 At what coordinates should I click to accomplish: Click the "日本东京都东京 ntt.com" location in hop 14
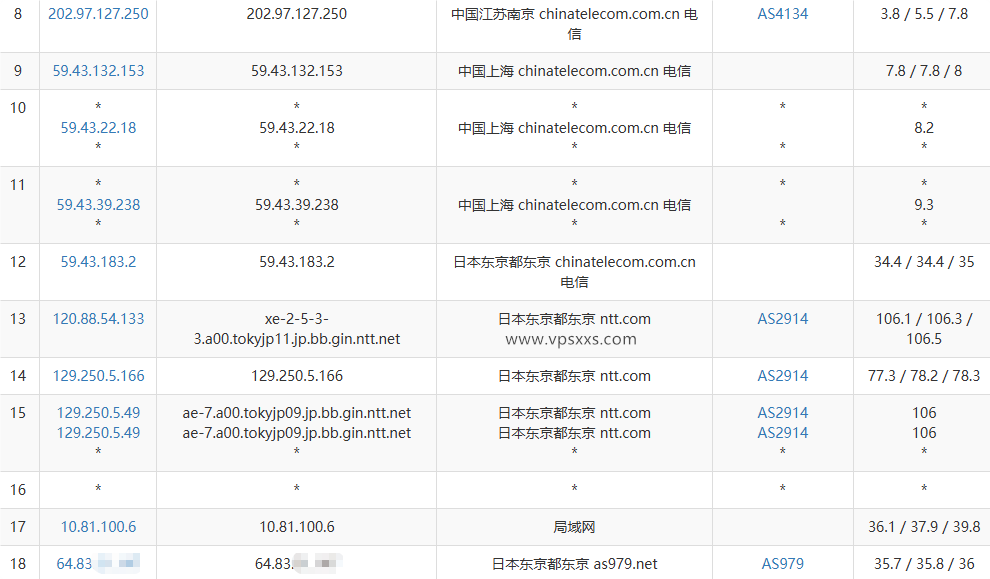(x=574, y=376)
